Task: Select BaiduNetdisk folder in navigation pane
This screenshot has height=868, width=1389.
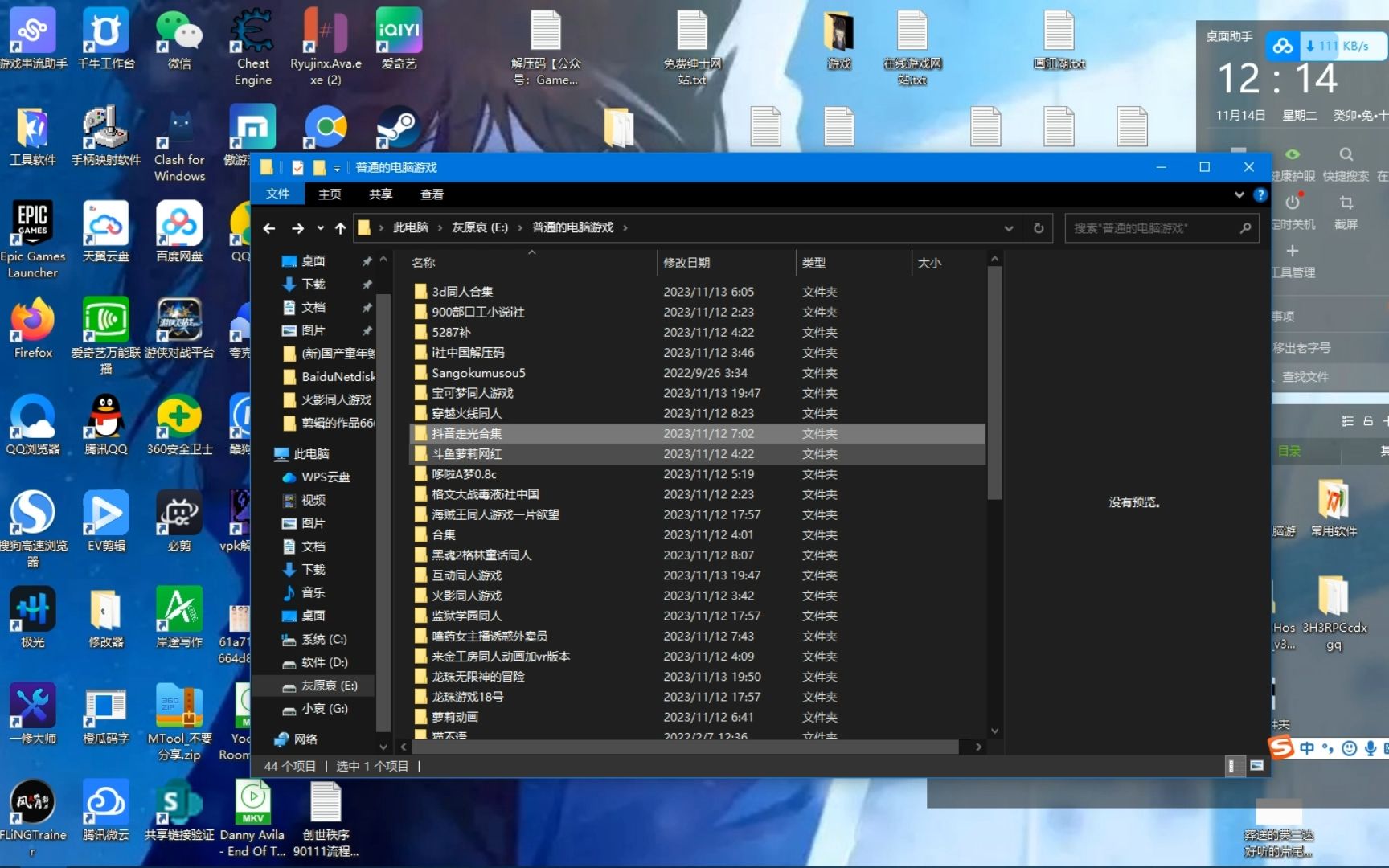Action: pos(330,376)
